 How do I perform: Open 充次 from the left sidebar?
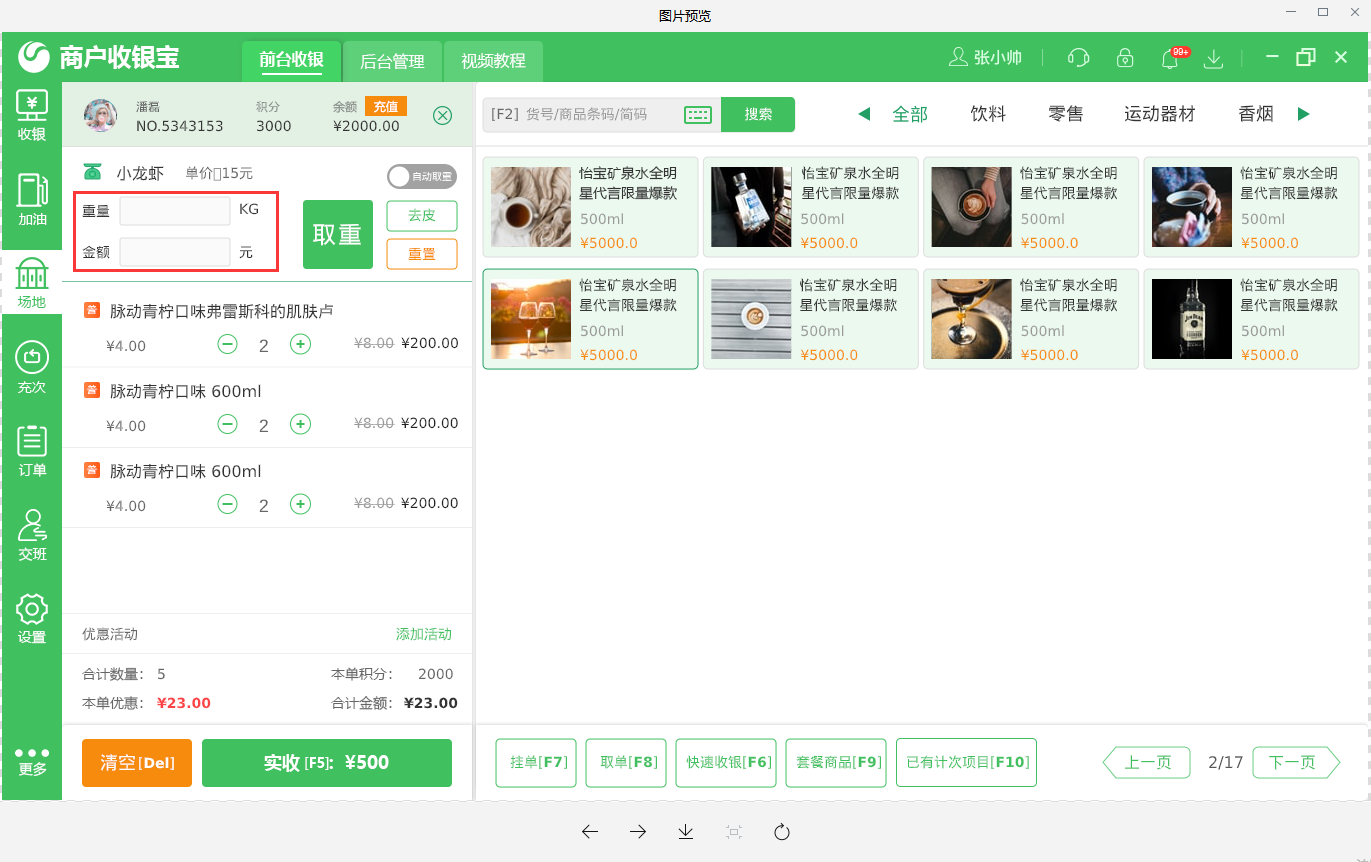pos(31,355)
